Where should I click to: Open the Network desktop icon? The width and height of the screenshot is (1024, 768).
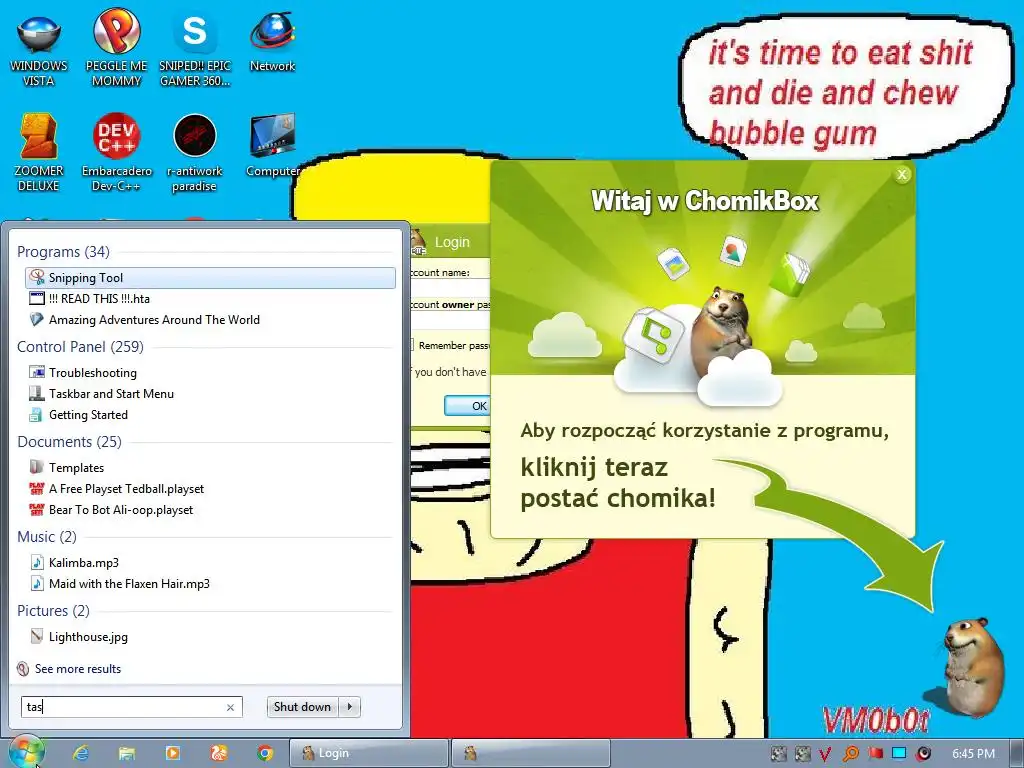pyautogui.click(x=272, y=42)
